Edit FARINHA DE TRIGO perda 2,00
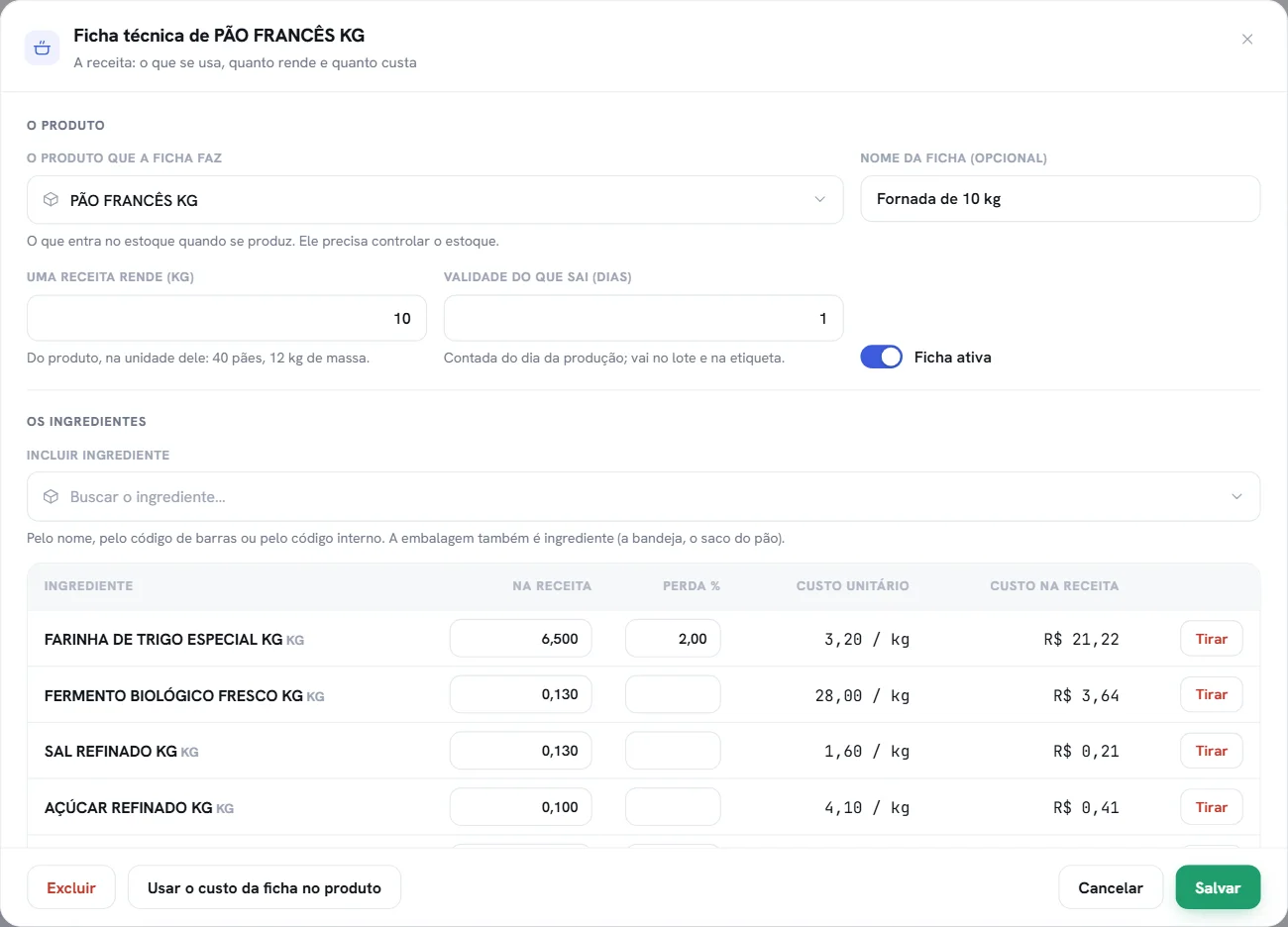 pos(673,639)
